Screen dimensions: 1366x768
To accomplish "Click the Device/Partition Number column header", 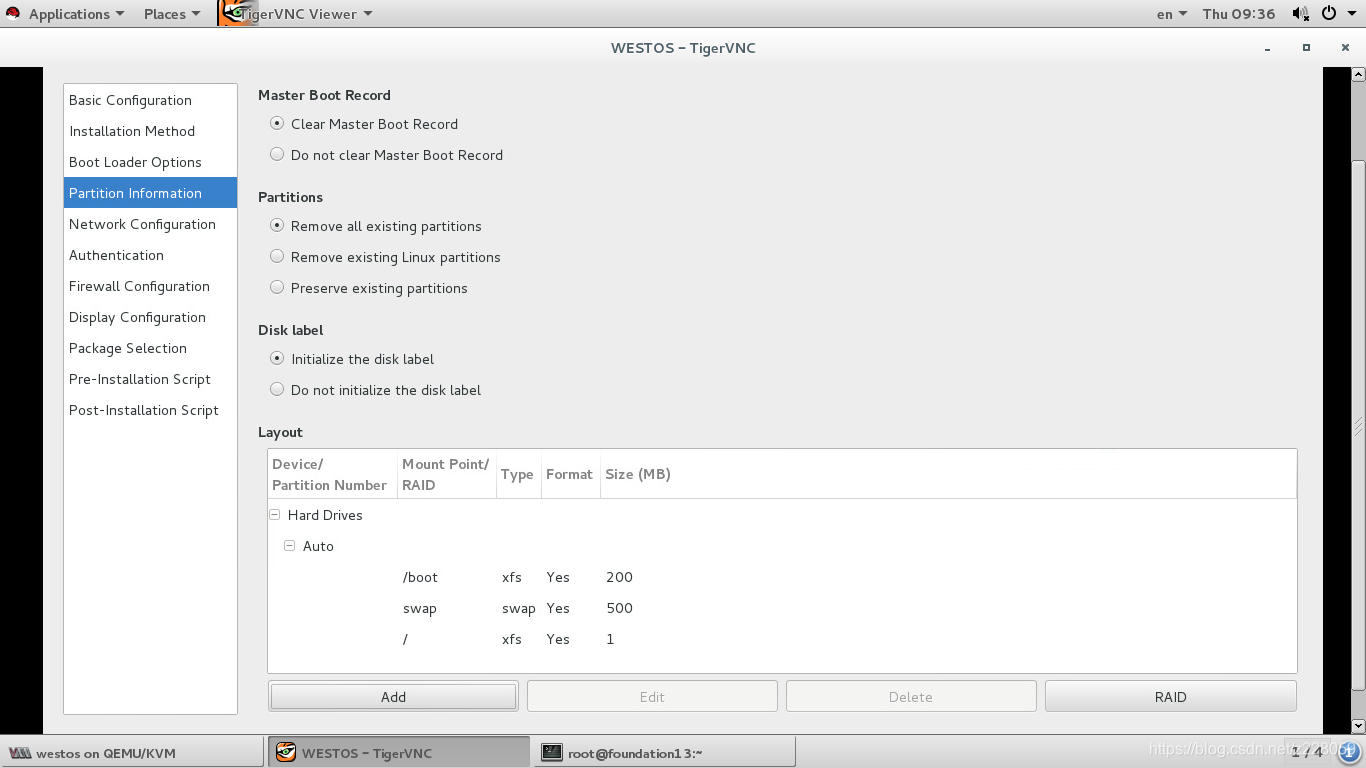I will (x=333, y=474).
